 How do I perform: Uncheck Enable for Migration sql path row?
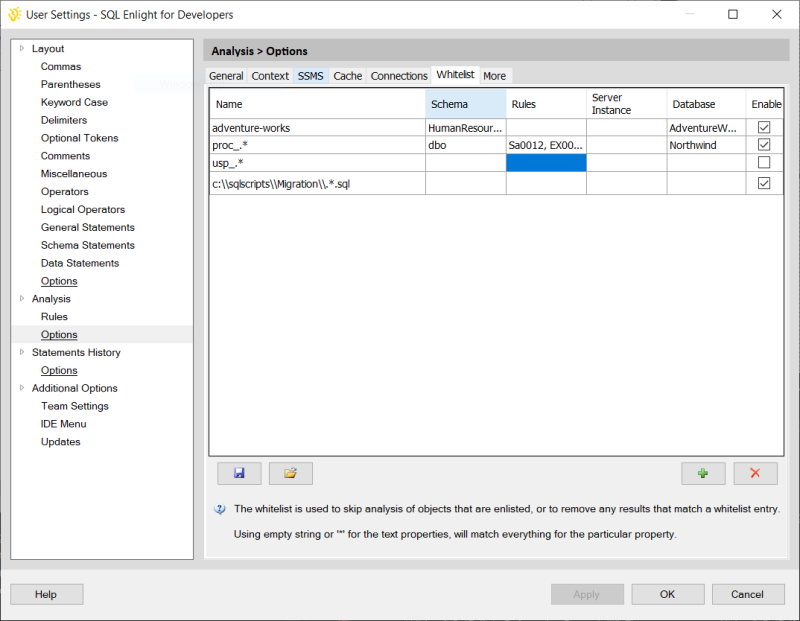pyautogui.click(x=764, y=183)
